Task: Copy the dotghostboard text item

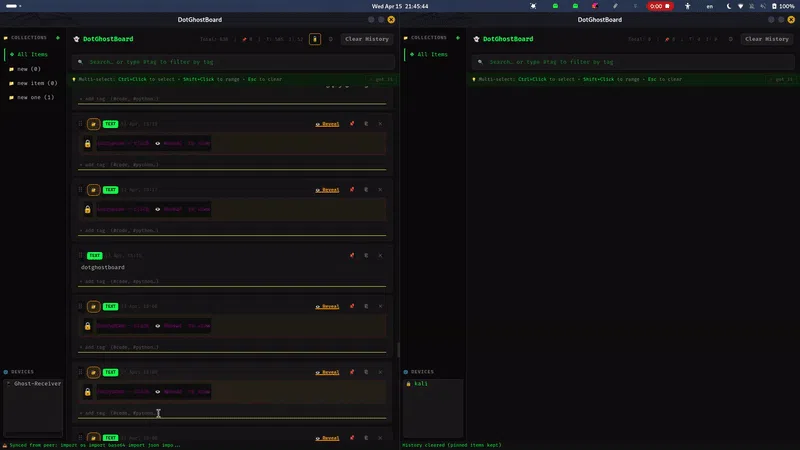Action: [366, 255]
